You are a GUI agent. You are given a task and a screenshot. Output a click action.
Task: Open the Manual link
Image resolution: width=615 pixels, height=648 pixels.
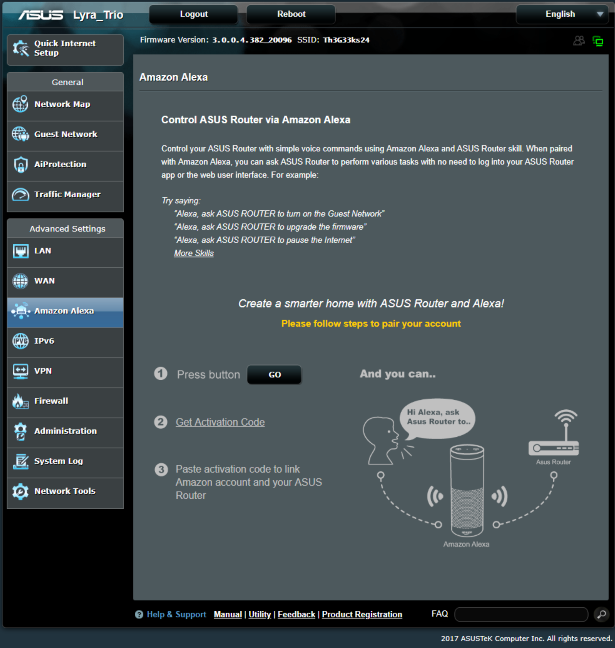[x=228, y=615]
